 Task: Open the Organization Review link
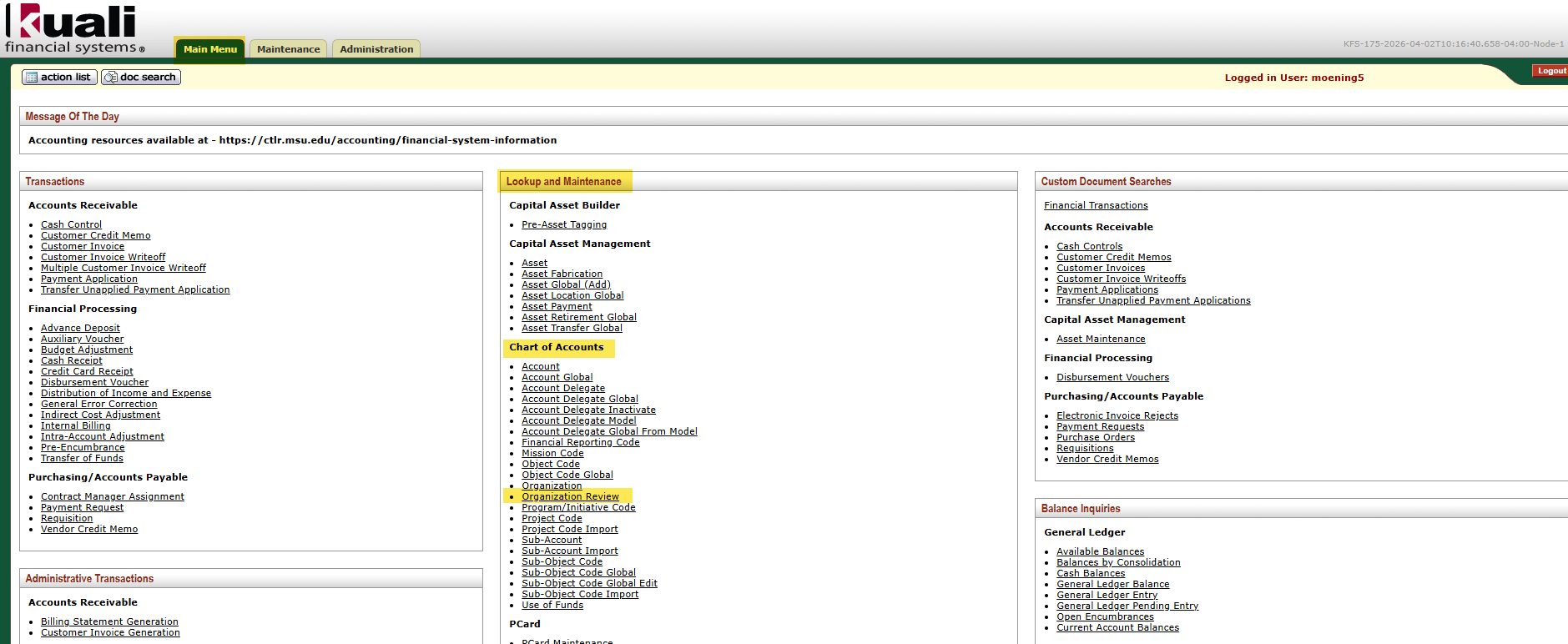pyautogui.click(x=570, y=496)
